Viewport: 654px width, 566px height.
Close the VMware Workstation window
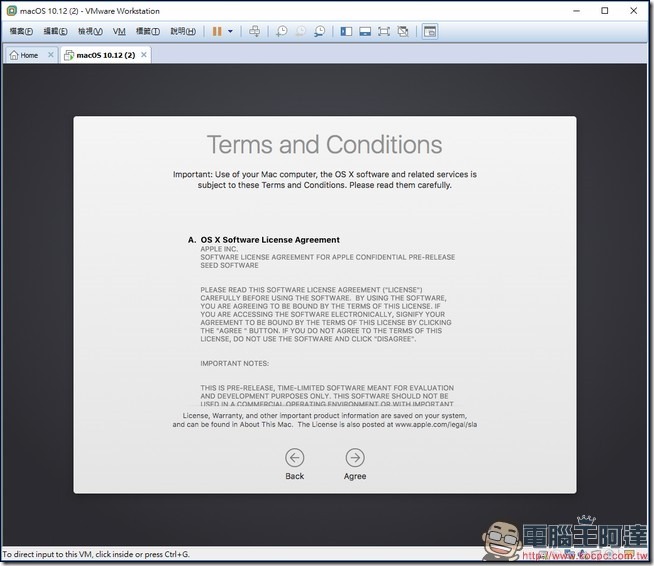pos(634,11)
